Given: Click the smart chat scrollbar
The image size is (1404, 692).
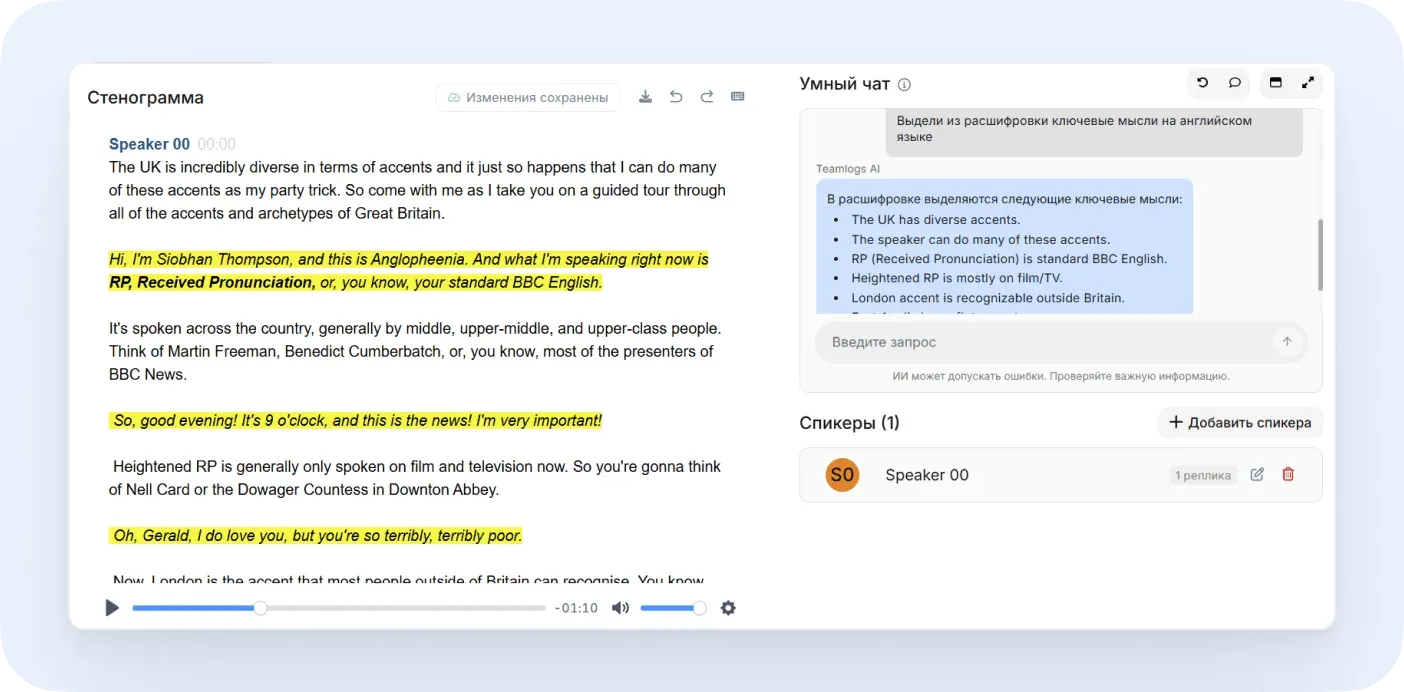Looking at the screenshot, I should [1320, 255].
